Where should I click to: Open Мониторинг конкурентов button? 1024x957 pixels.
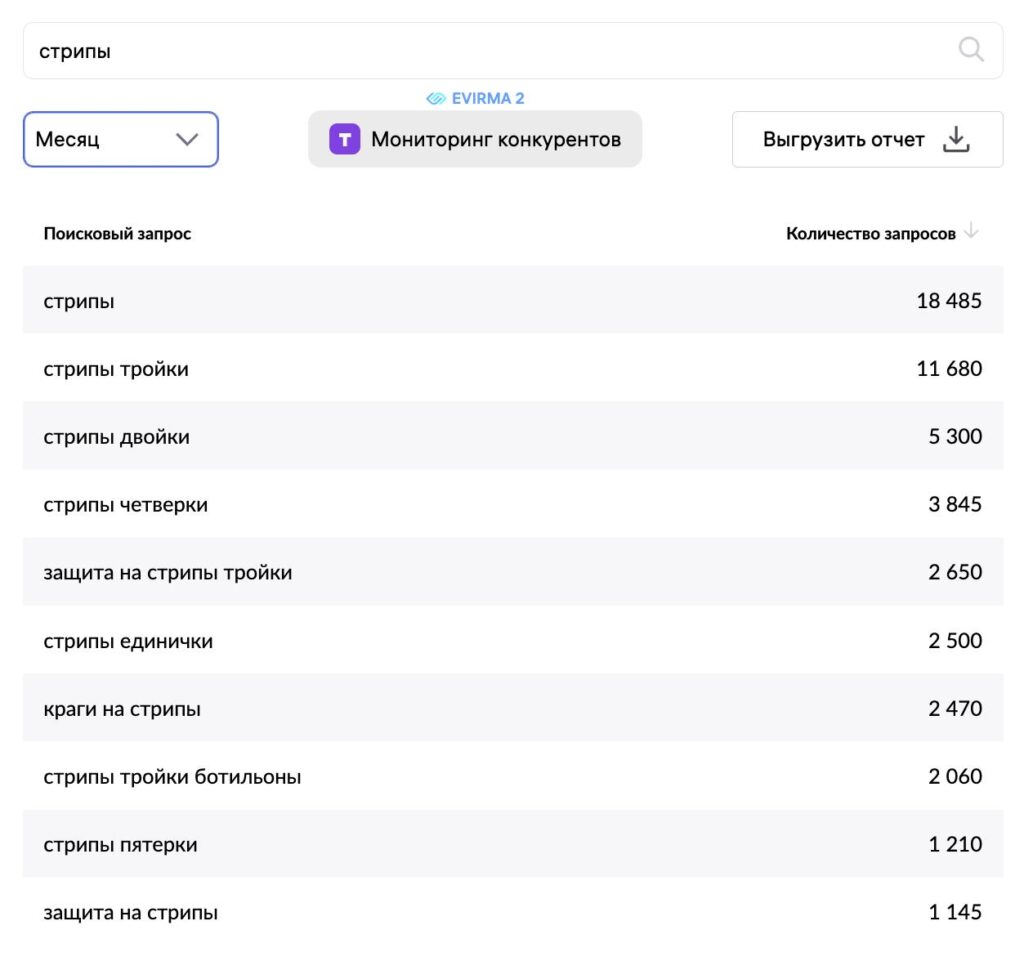pyautogui.click(x=475, y=139)
